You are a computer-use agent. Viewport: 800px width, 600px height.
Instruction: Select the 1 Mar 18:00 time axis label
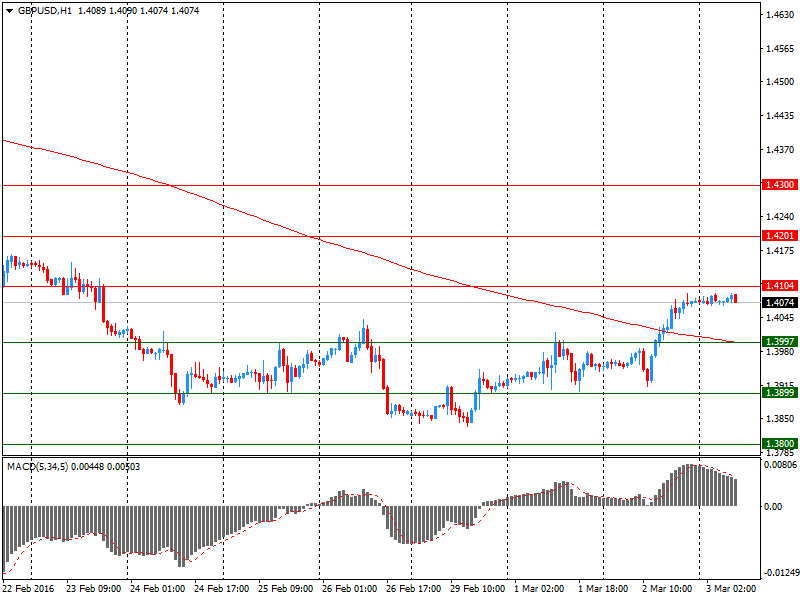[603, 589]
